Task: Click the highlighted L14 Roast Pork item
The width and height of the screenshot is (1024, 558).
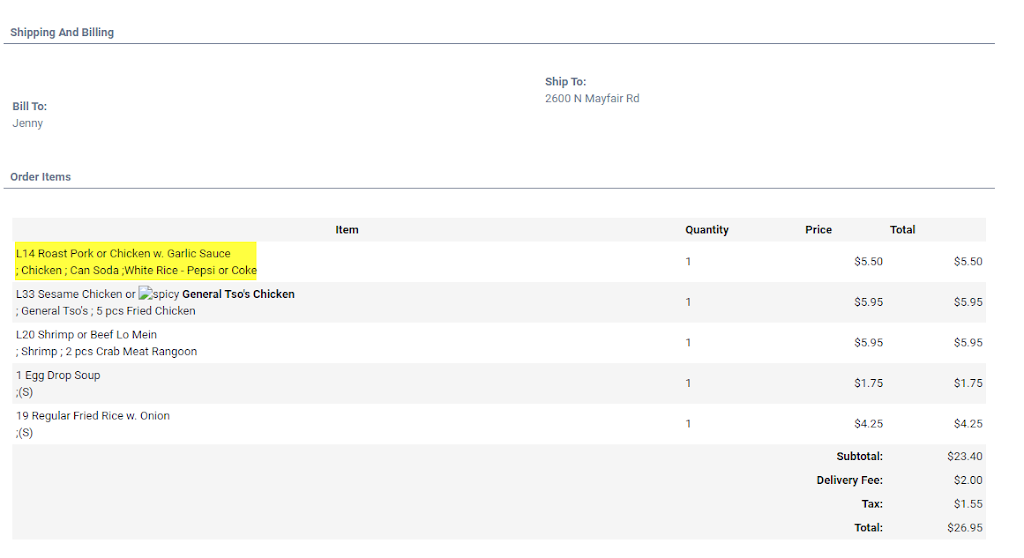Action: point(124,254)
